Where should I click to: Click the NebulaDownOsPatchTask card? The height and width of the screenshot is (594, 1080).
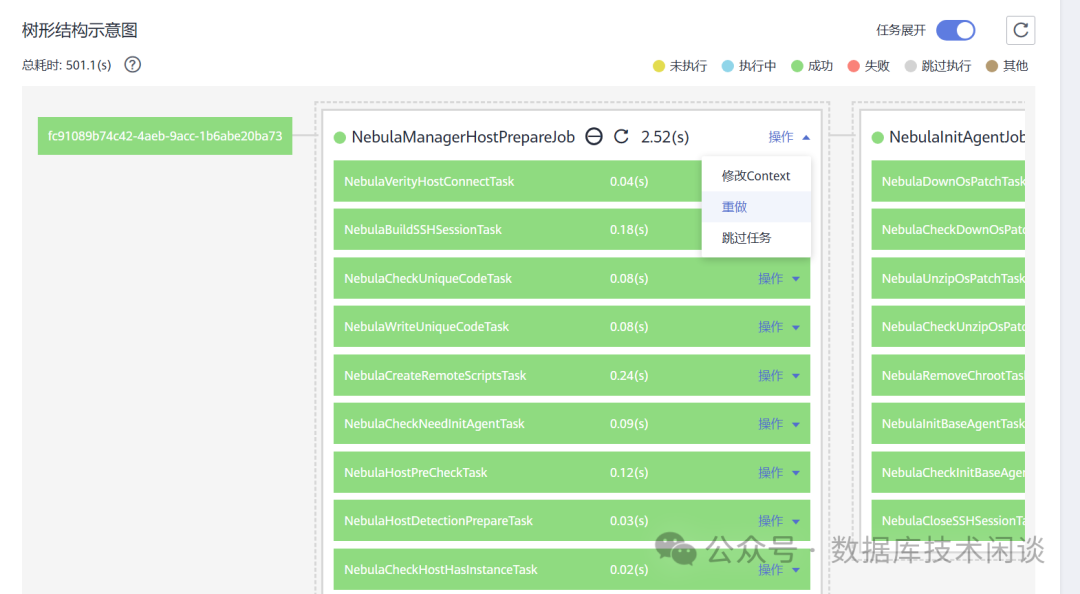[x=948, y=181]
